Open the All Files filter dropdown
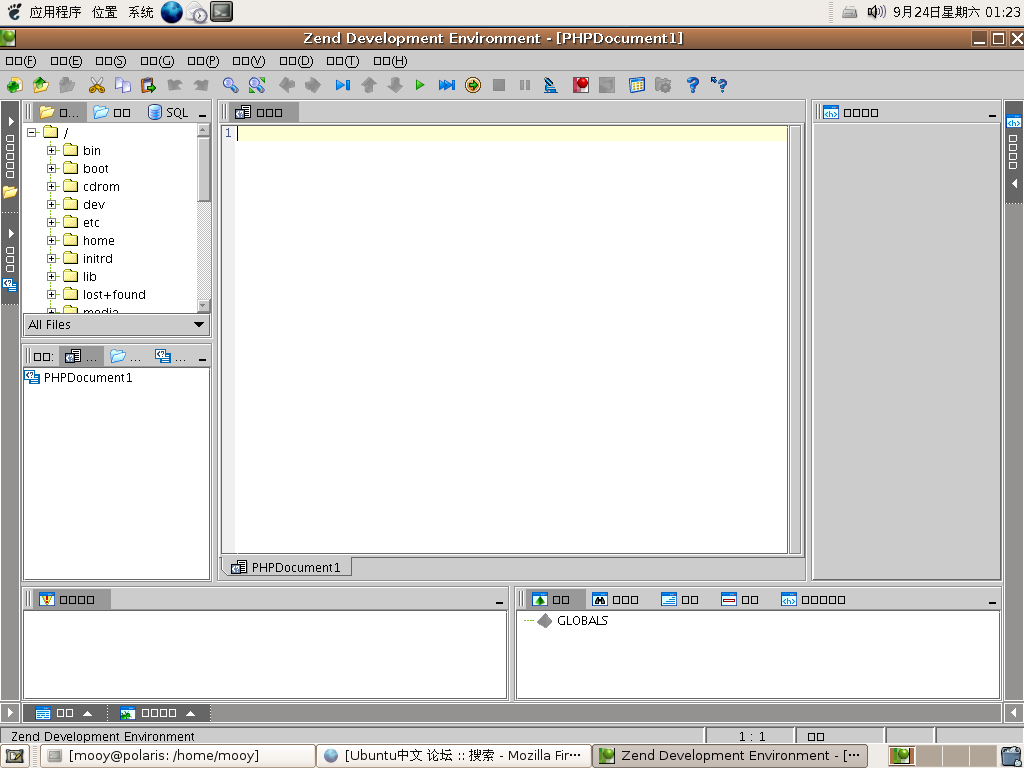The image size is (1024, 768). (117, 325)
